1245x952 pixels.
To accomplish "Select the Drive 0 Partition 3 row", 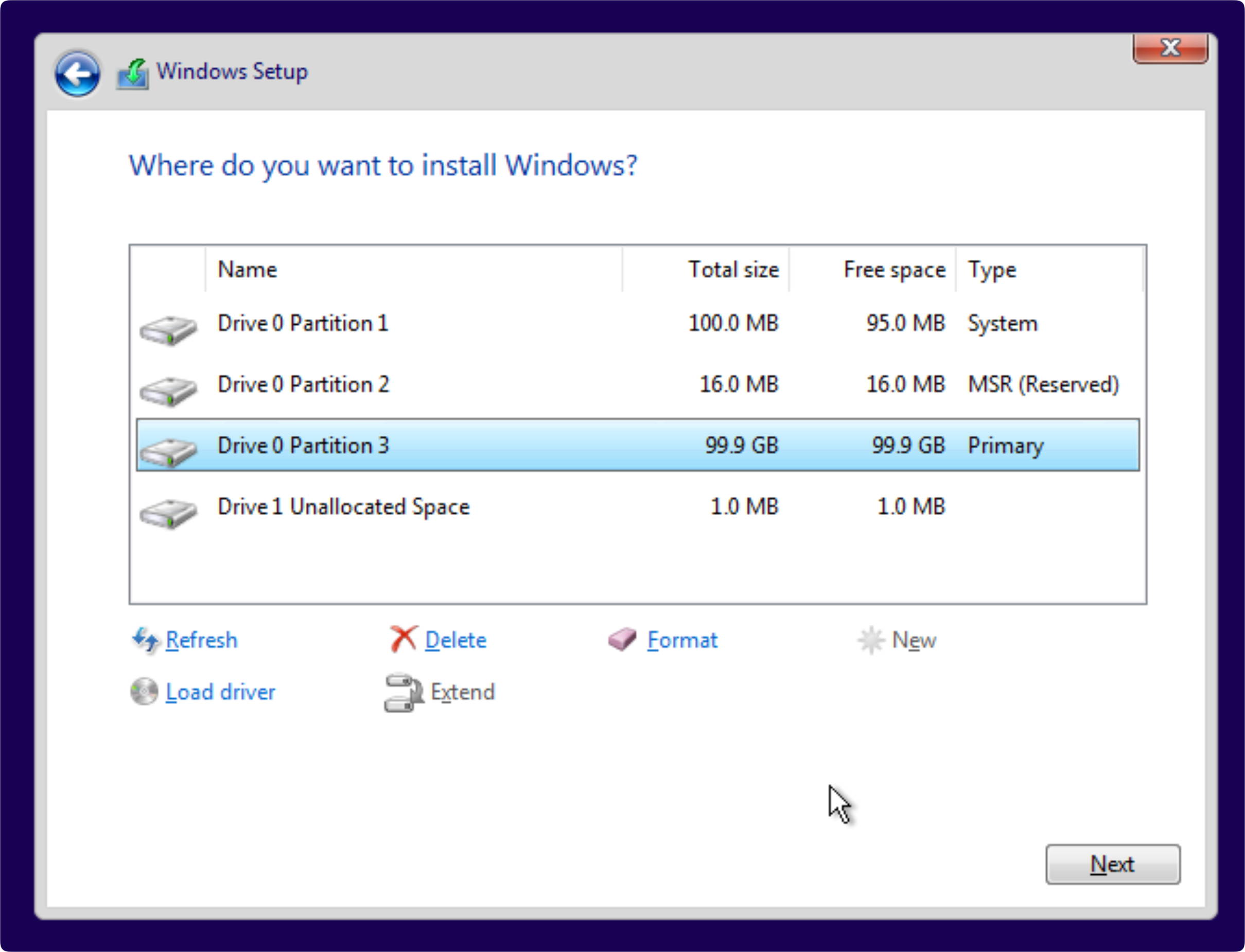I will [638, 446].
